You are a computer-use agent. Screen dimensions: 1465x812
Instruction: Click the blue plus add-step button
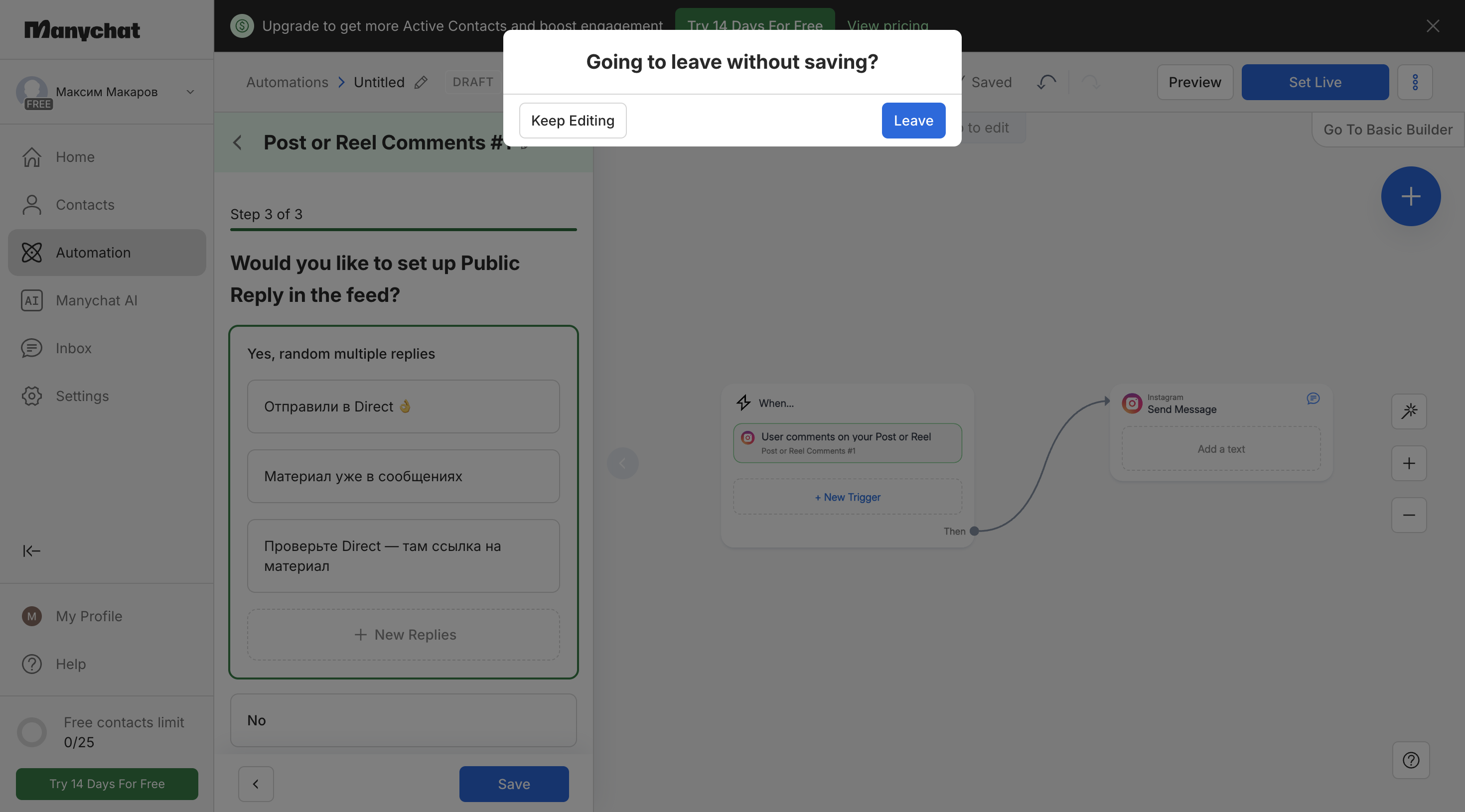pos(1411,197)
